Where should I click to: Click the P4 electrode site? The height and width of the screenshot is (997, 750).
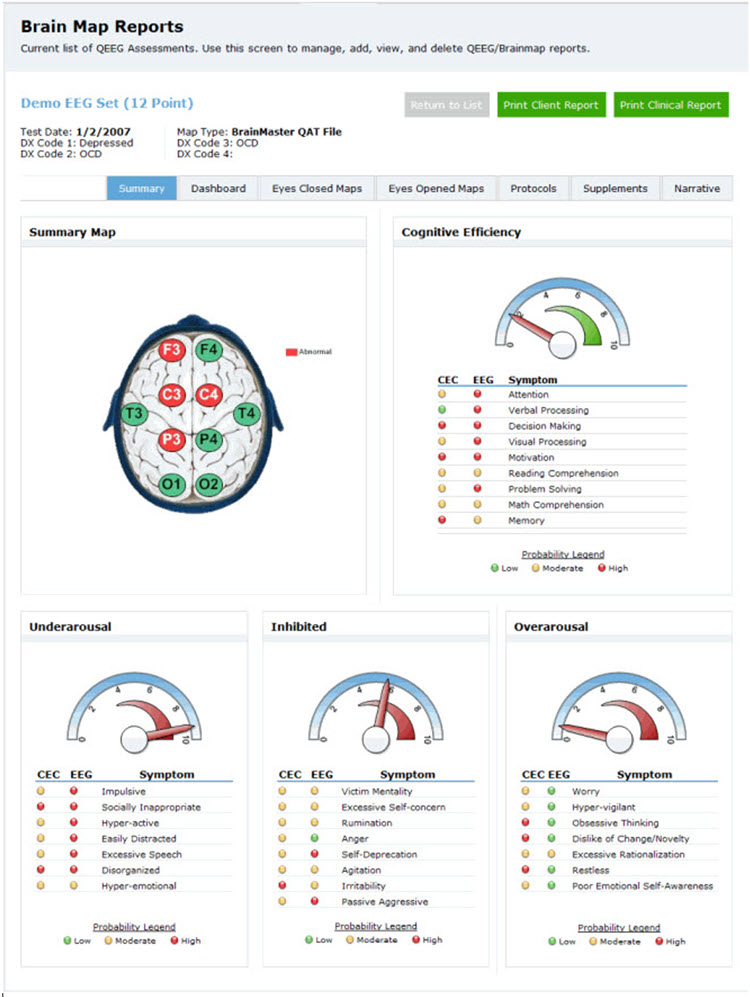[x=209, y=438]
